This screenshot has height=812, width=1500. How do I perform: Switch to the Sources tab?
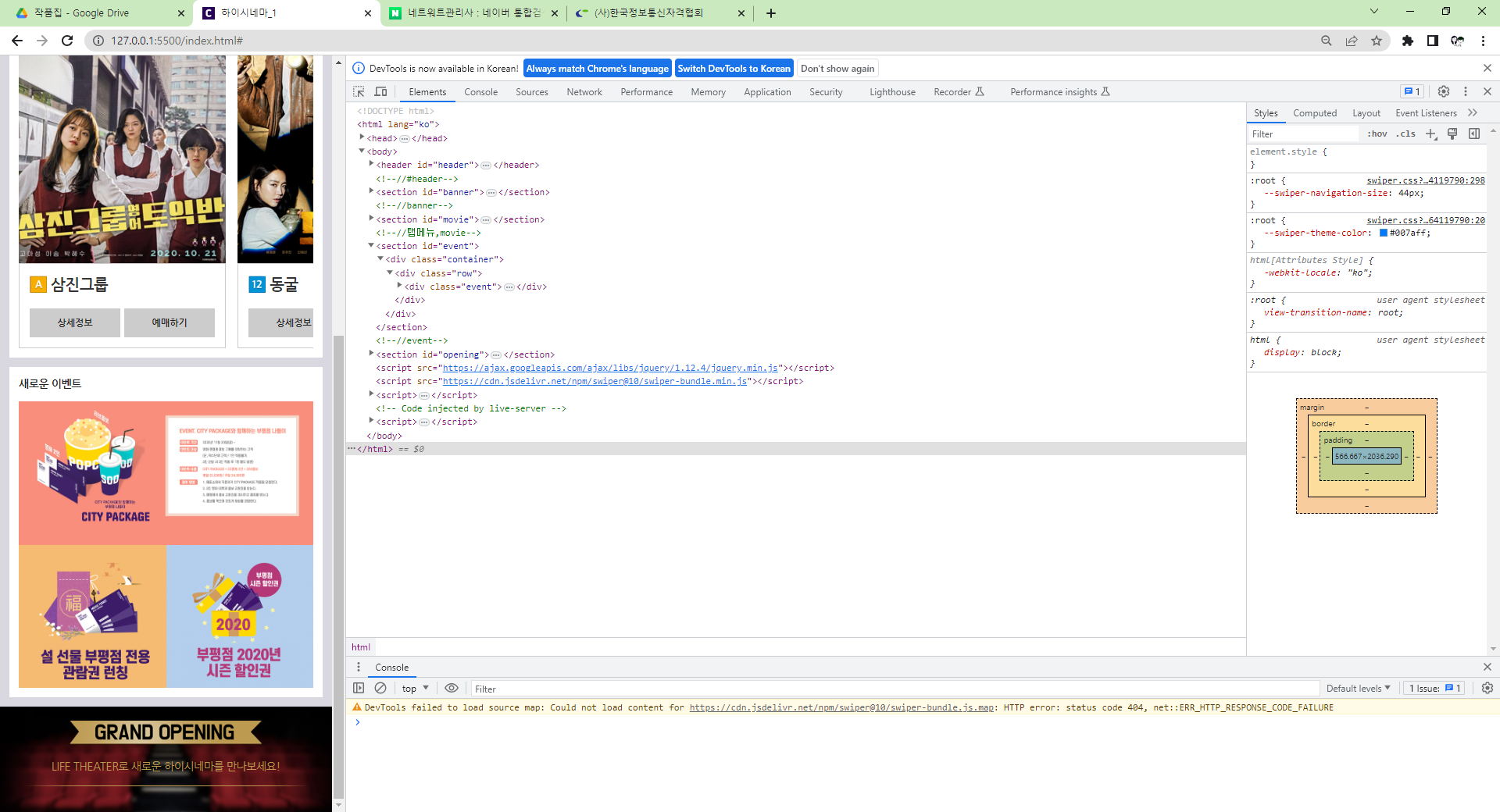click(x=531, y=91)
